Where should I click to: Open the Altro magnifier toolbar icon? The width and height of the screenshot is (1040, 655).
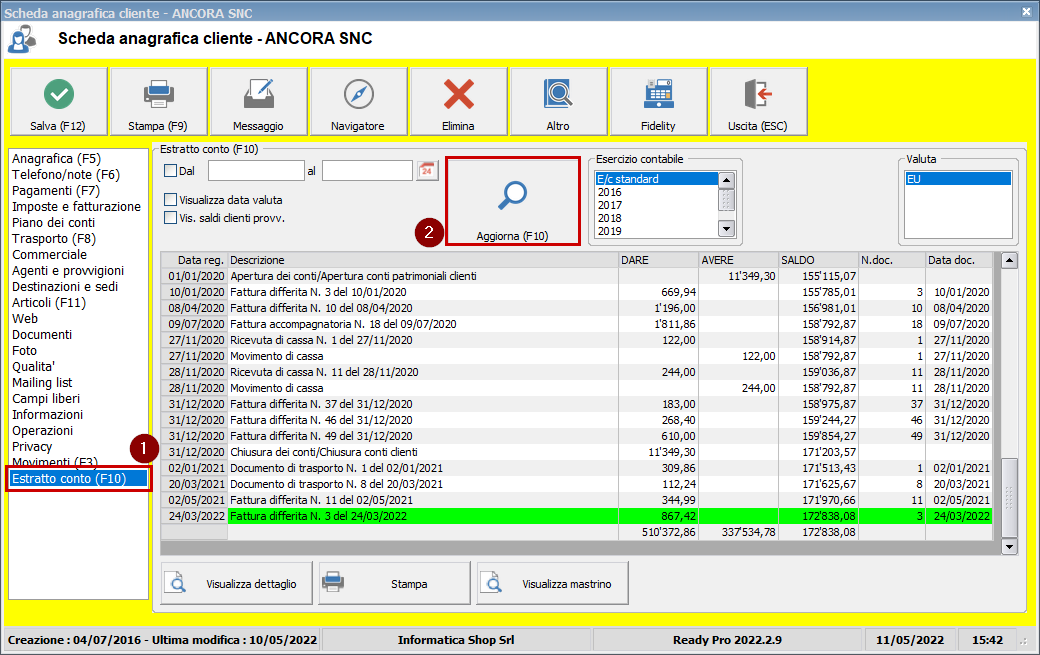point(557,92)
